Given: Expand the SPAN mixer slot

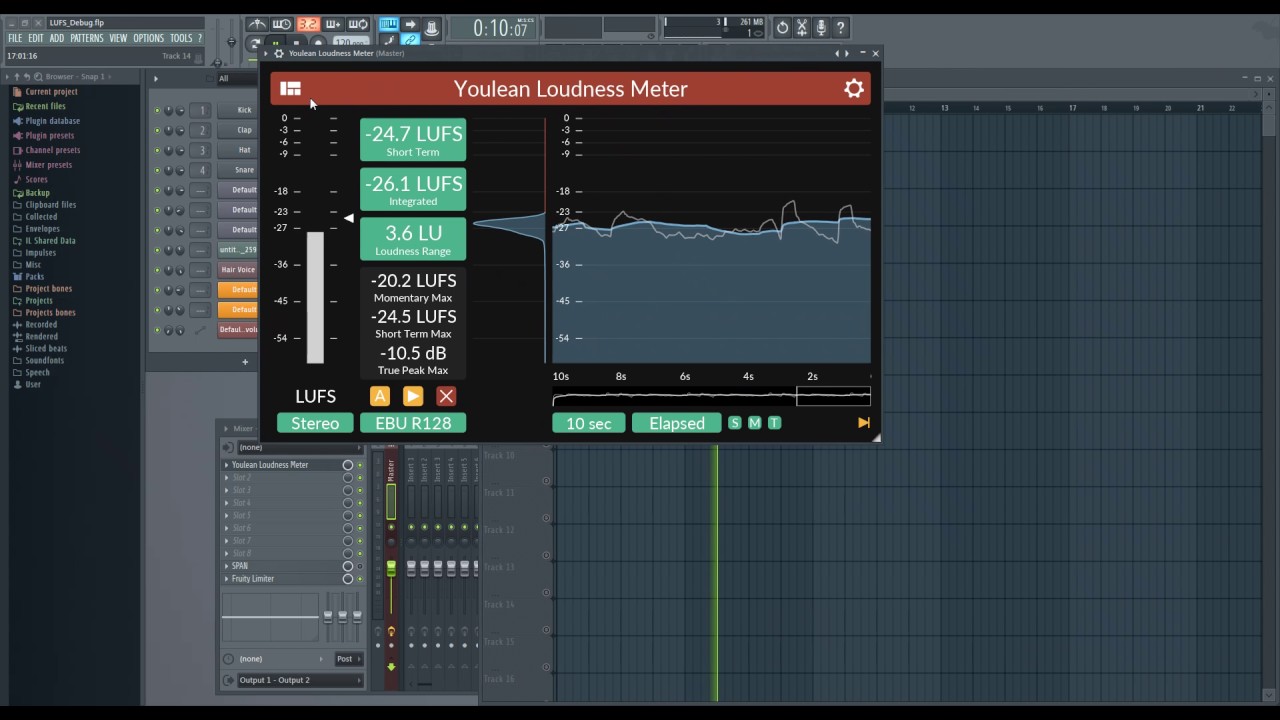Looking at the screenshot, I should (227, 566).
